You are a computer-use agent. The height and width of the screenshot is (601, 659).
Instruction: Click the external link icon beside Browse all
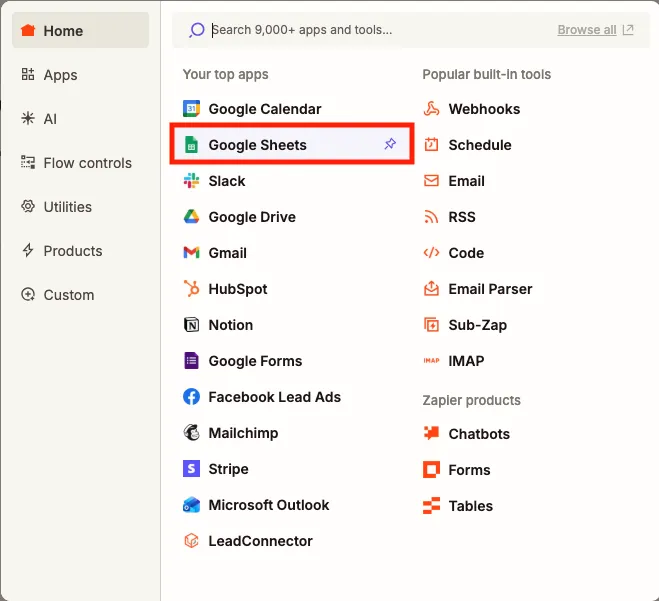[x=628, y=30]
